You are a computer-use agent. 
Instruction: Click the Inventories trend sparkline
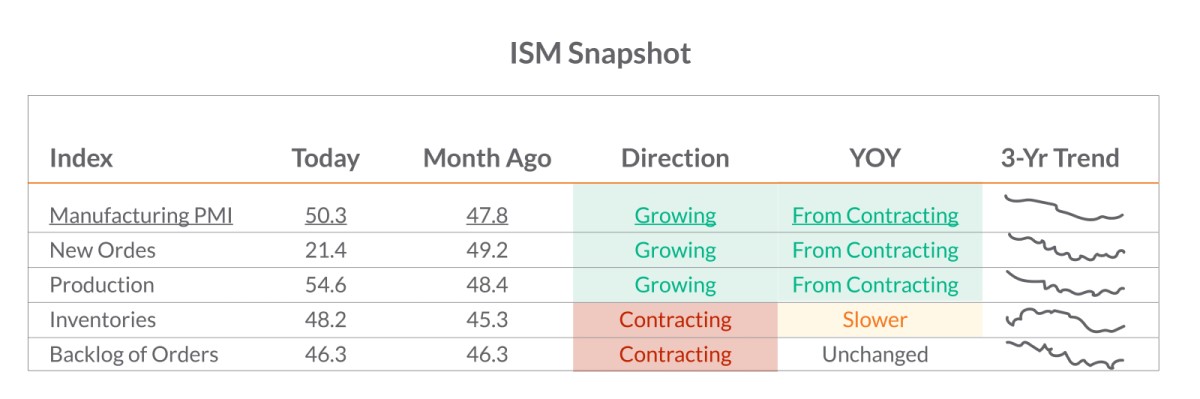coord(1064,321)
